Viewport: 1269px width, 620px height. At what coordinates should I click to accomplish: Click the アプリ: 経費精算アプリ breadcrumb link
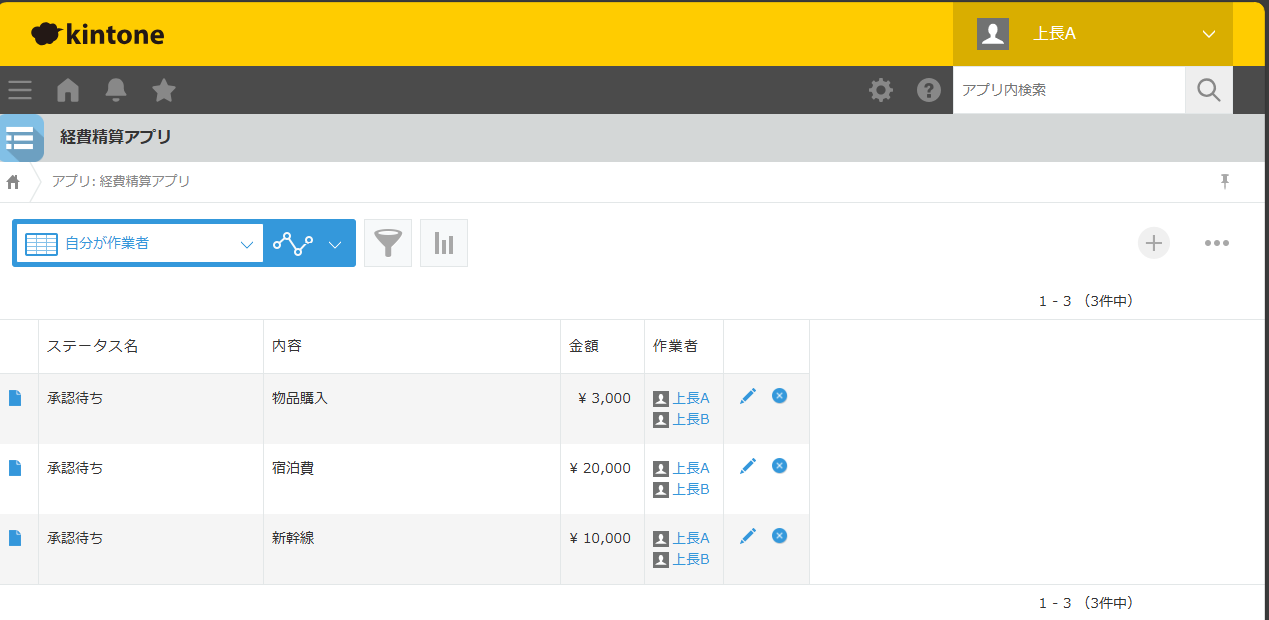click(x=121, y=181)
